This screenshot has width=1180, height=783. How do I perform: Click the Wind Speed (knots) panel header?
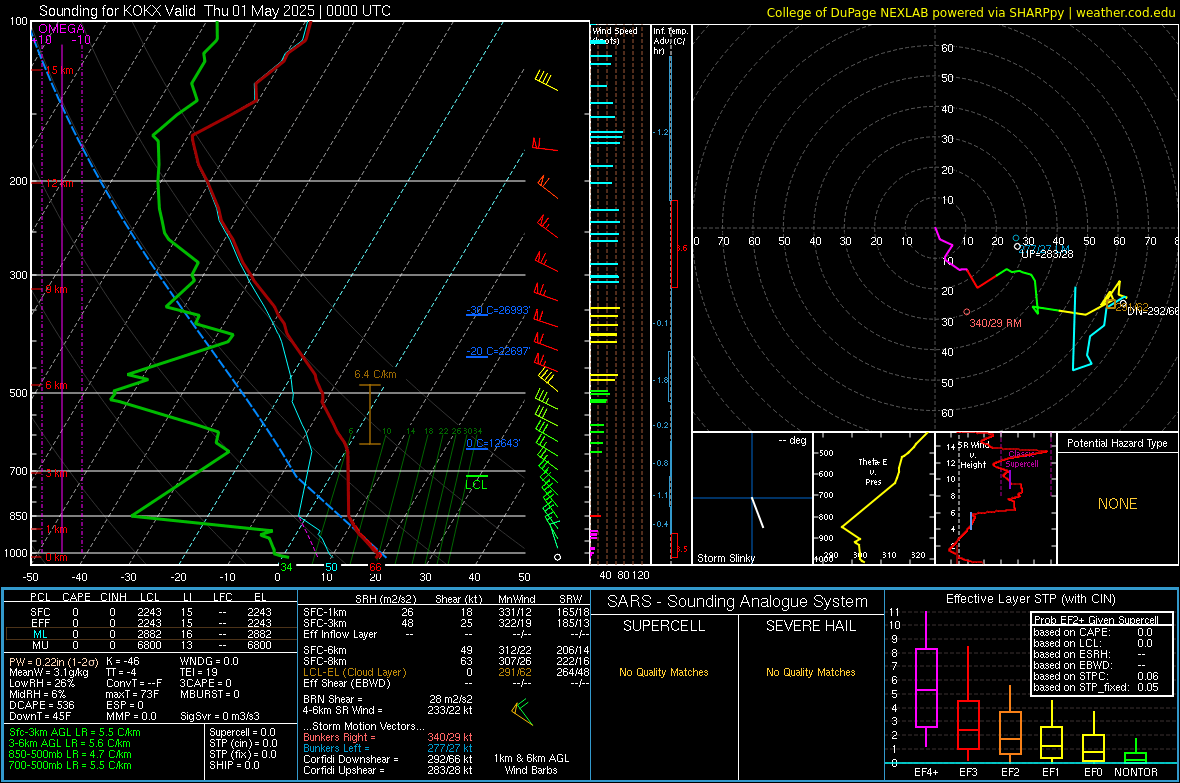pos(614,35)
